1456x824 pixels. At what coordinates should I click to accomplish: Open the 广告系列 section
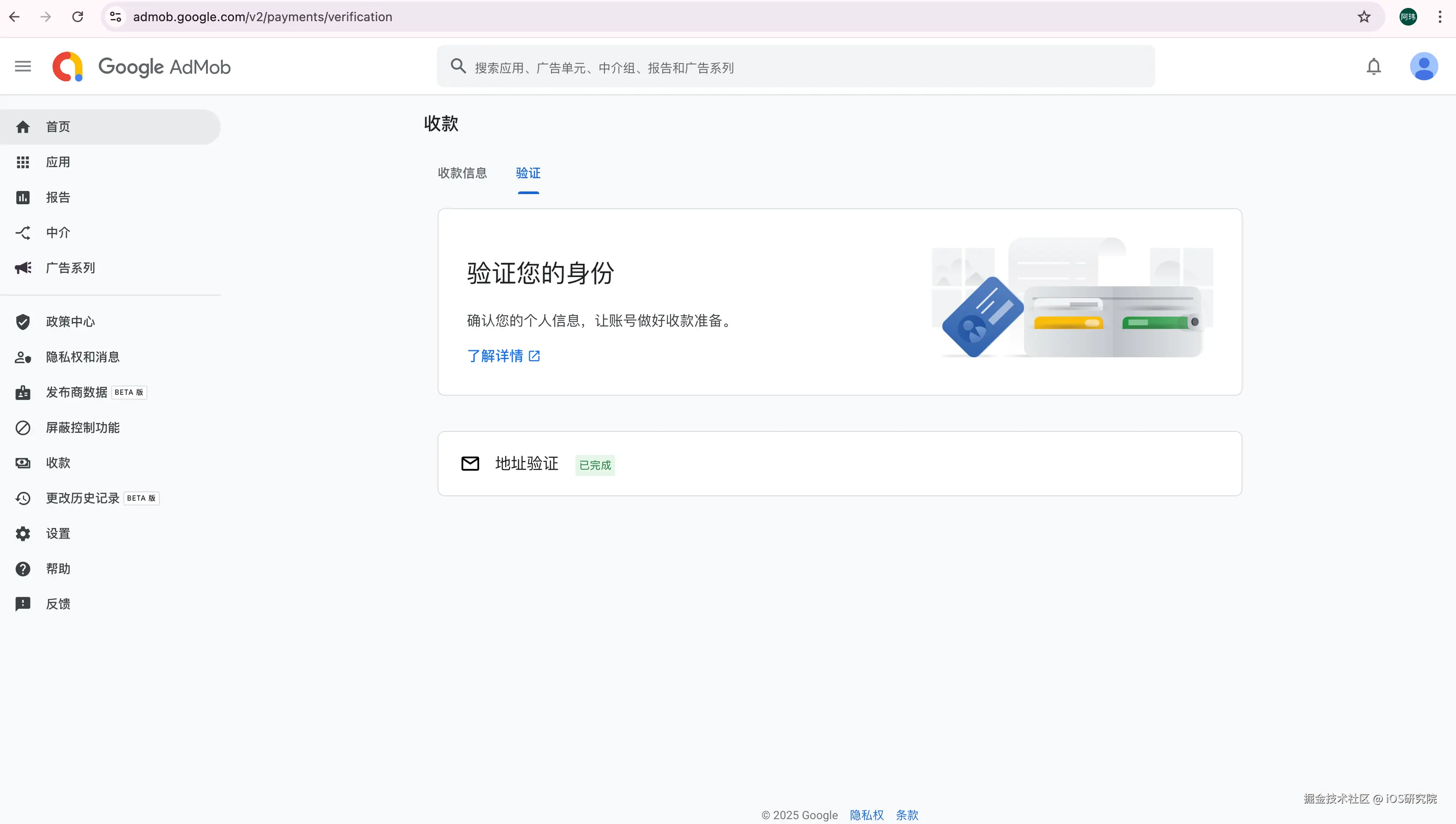coord(70,268)
